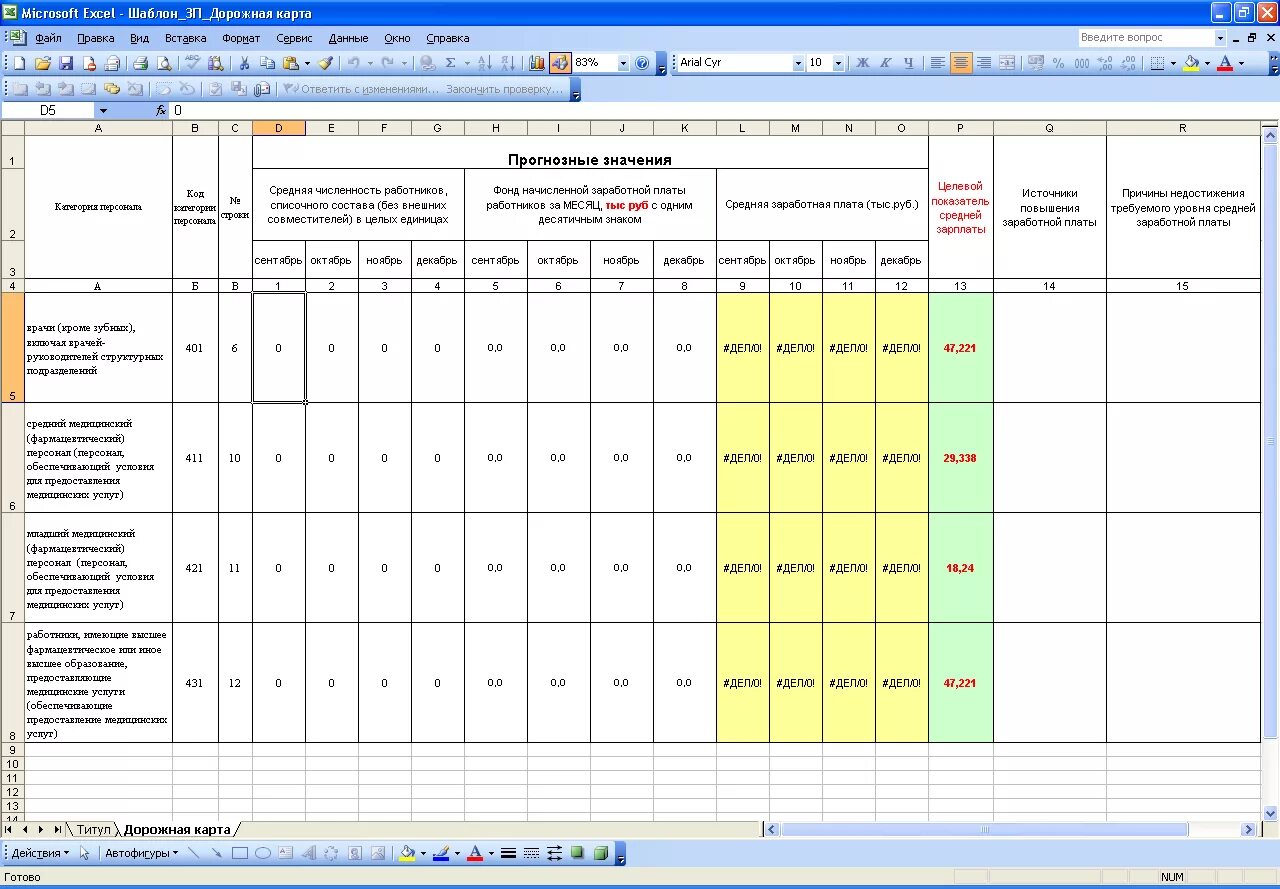Jump to first sheet navigation arrow
This screenshot has height=889, width=1280.
(x=10, y=830)
